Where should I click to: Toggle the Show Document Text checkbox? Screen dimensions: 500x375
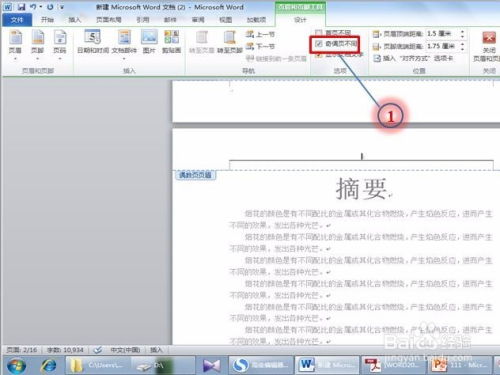(319, 55)
